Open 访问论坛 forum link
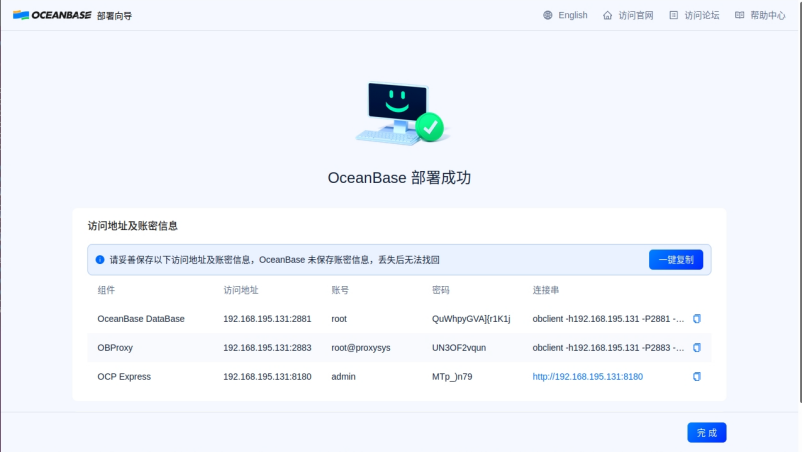The height and width of the screenshot is (453, 802). (702, 15)
